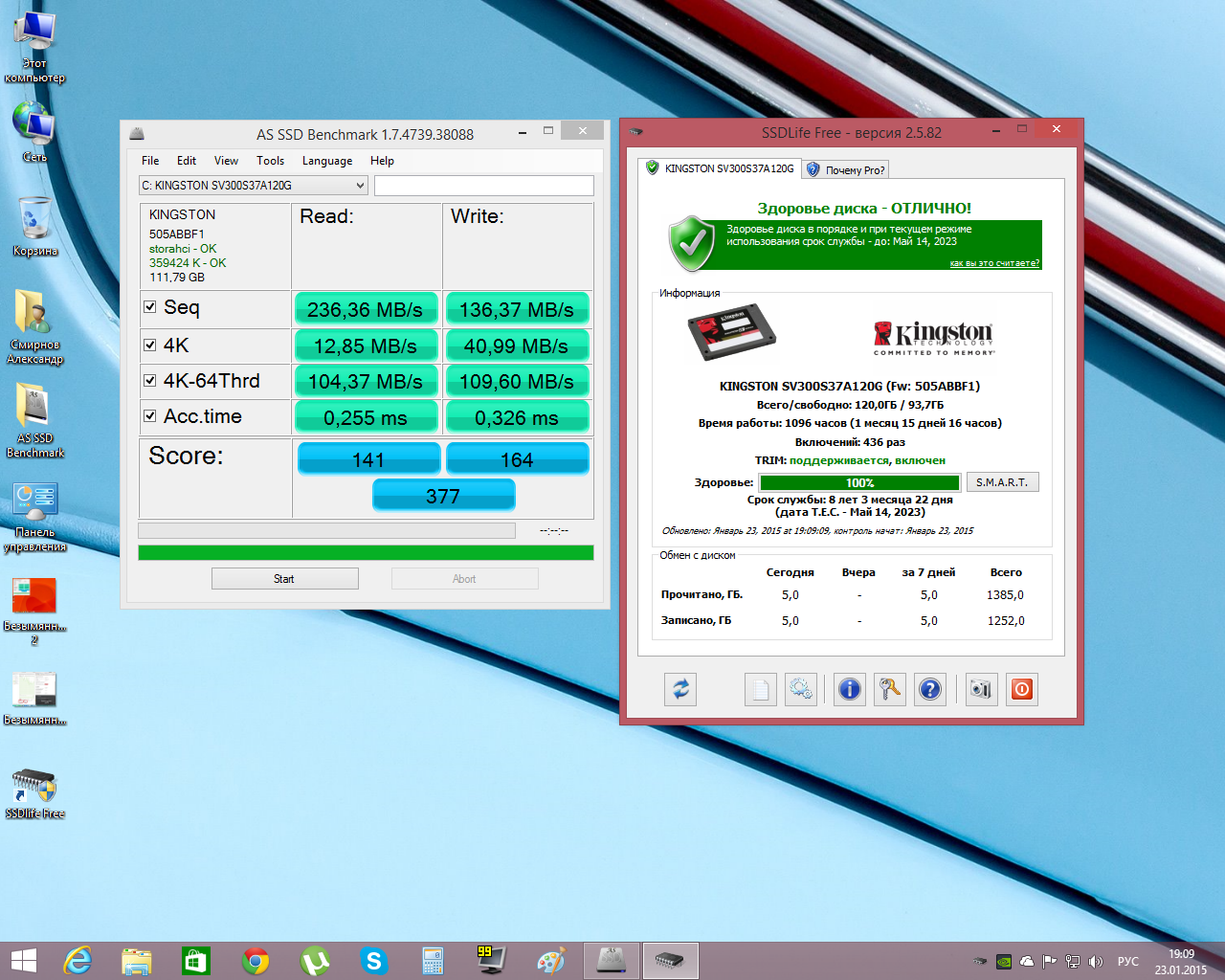
Task: Click the 4K-64Thrd read result 104,37 MB/s
Action: (366, 381)
